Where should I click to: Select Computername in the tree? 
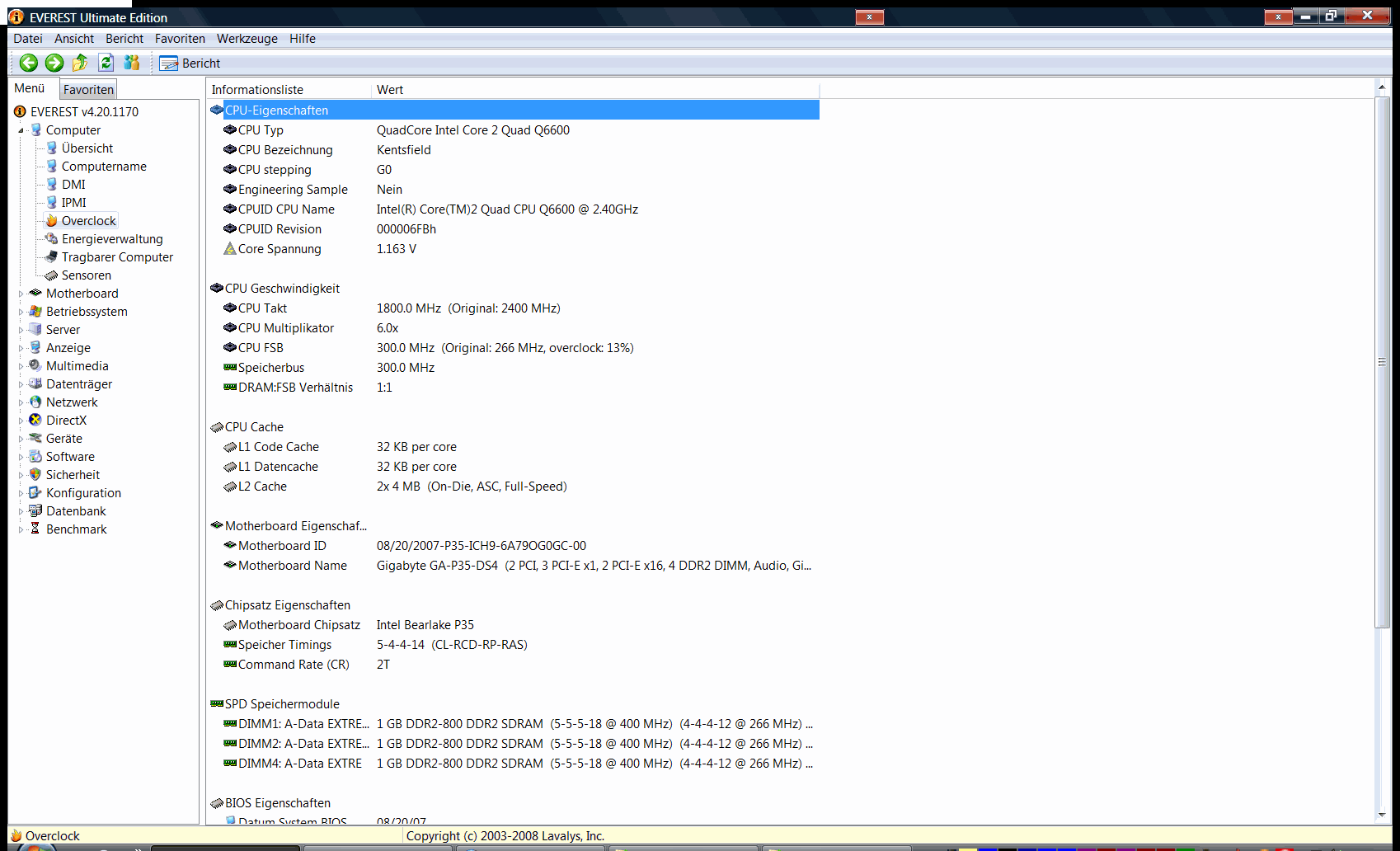[104, 167]
